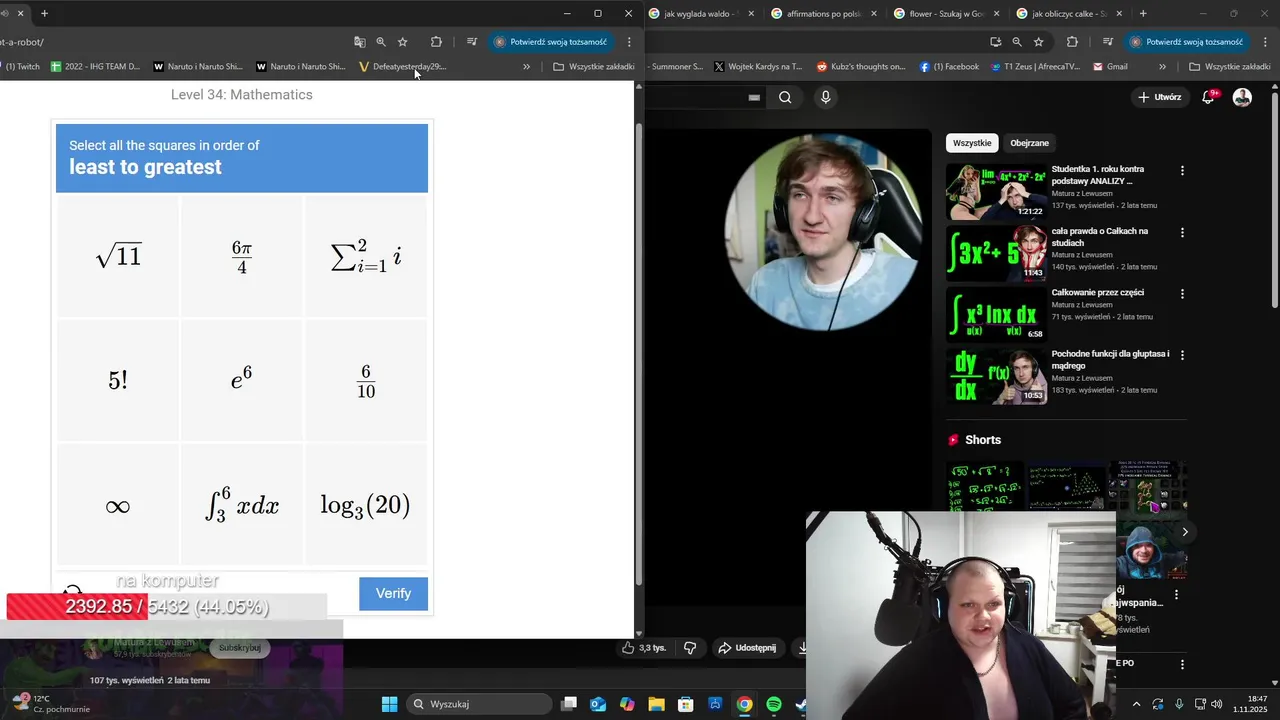Open the three-dot Chrome menu in left window
This screenshot has height=720, width=1280.
[629, 42]
